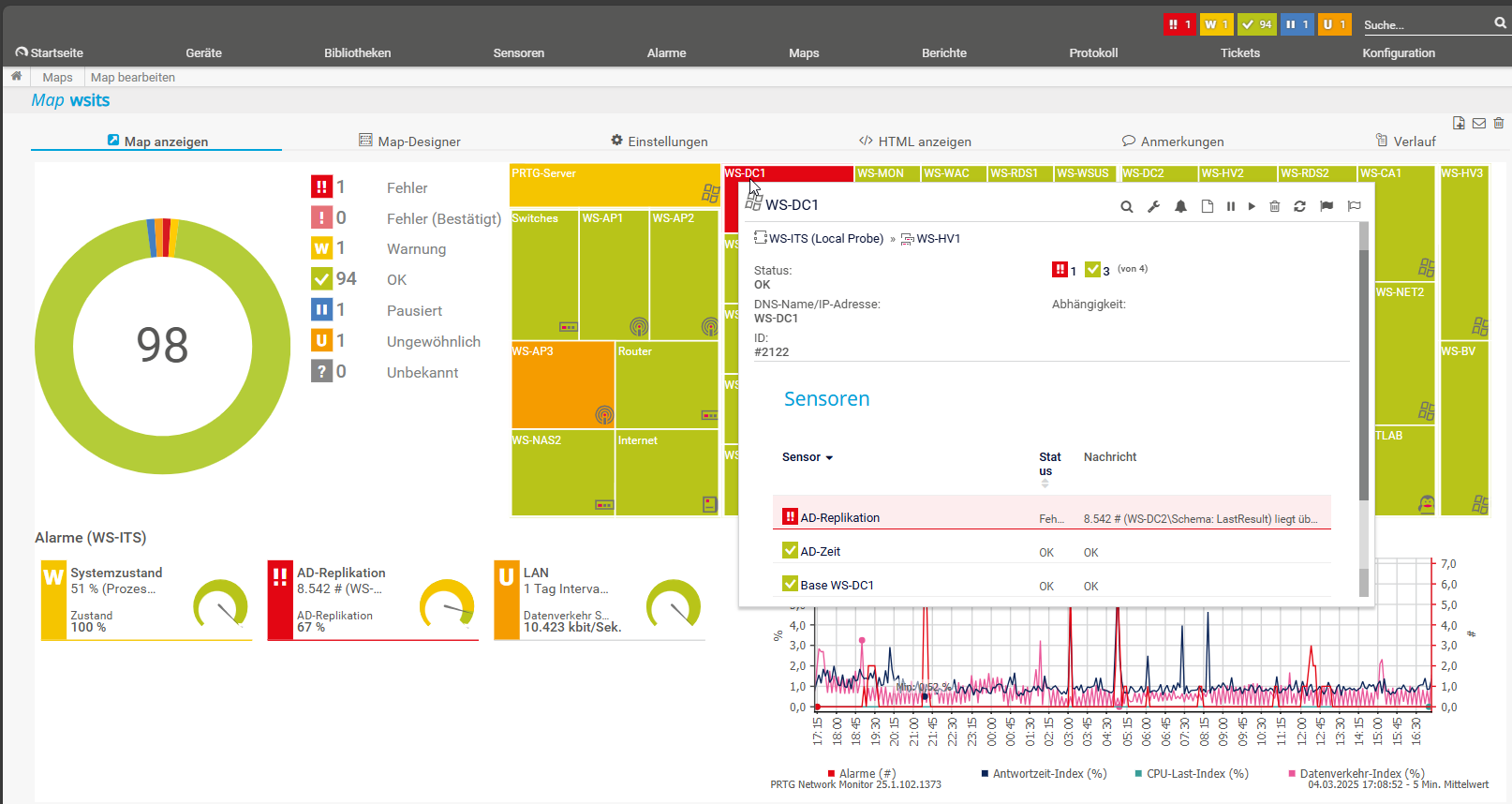Image resolution: width=1512 pixels, height=804 pixels.
Task: Open WS-MON map tile
Action: click(x=886, y=173)
